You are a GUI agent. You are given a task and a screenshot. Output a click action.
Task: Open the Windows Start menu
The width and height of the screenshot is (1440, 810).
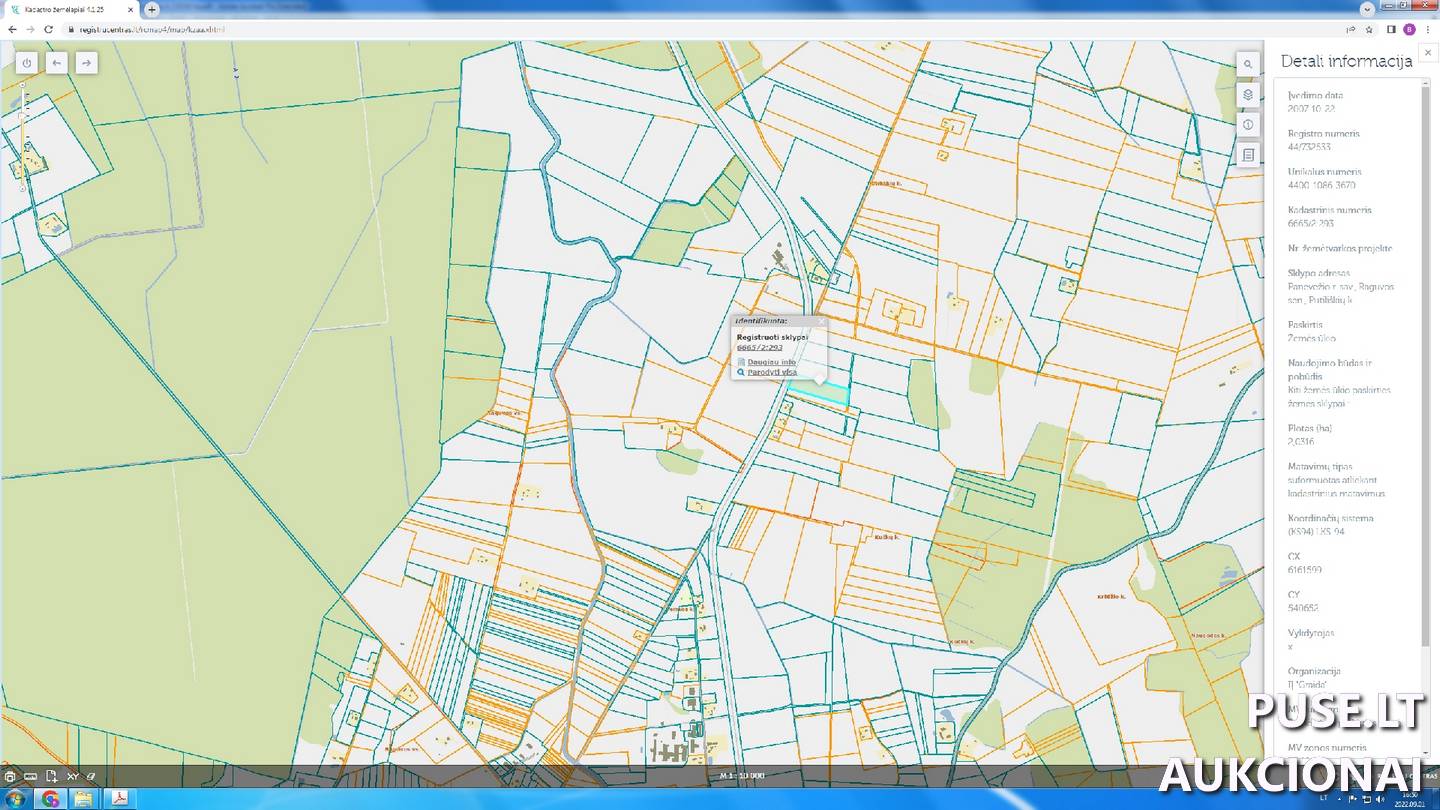pyautogui.click(x=15, y=798)
